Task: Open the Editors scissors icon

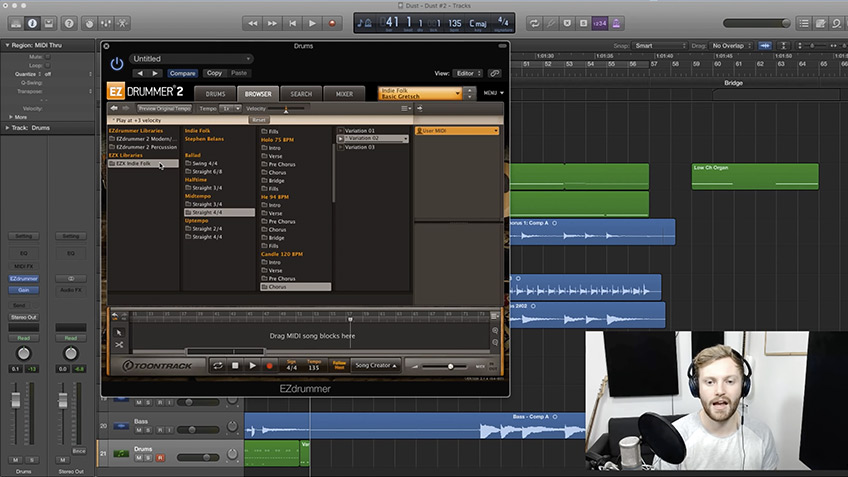Action: click(123, 23)
